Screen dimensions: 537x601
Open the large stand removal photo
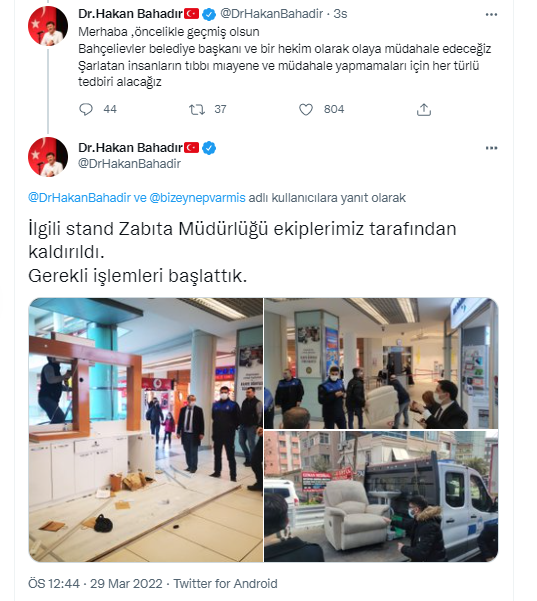point(146,430)
